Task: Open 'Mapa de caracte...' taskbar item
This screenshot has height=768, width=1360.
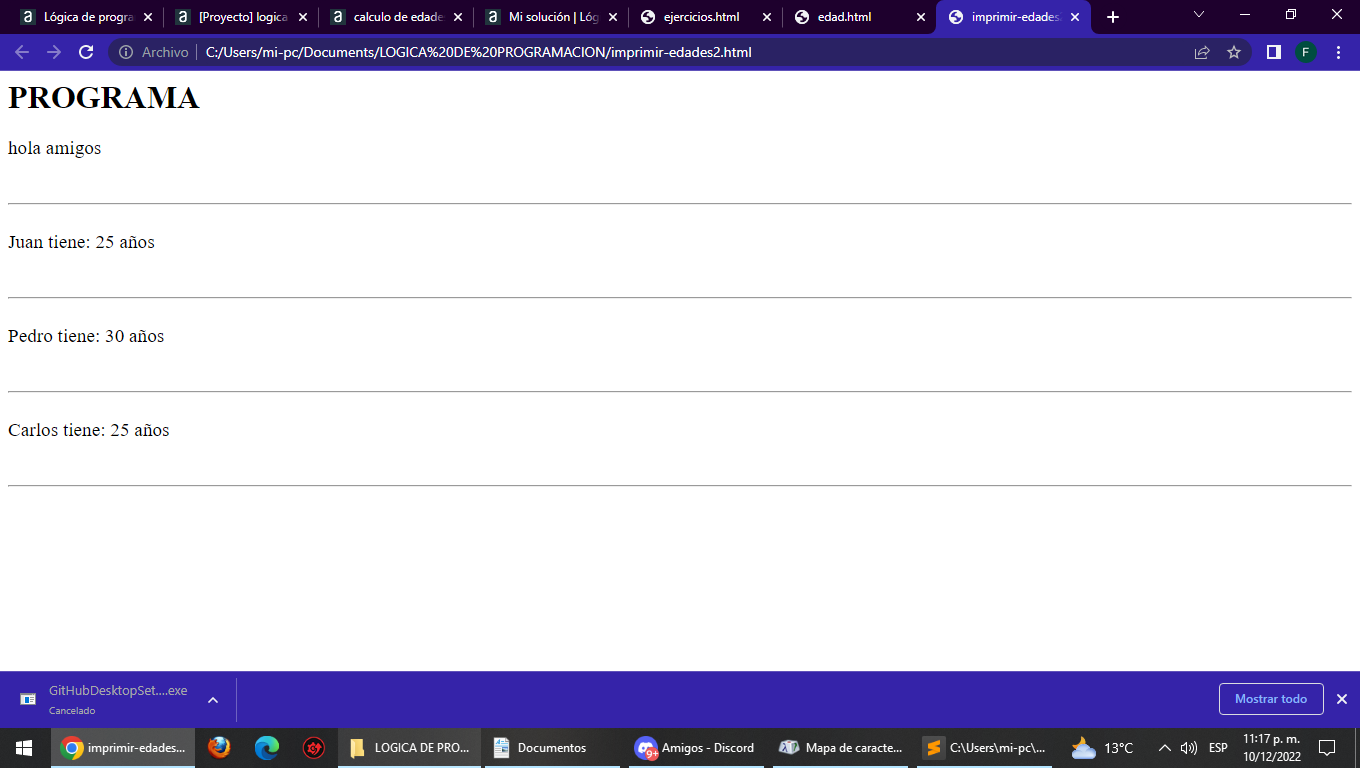Action: [x=841, y=748]
